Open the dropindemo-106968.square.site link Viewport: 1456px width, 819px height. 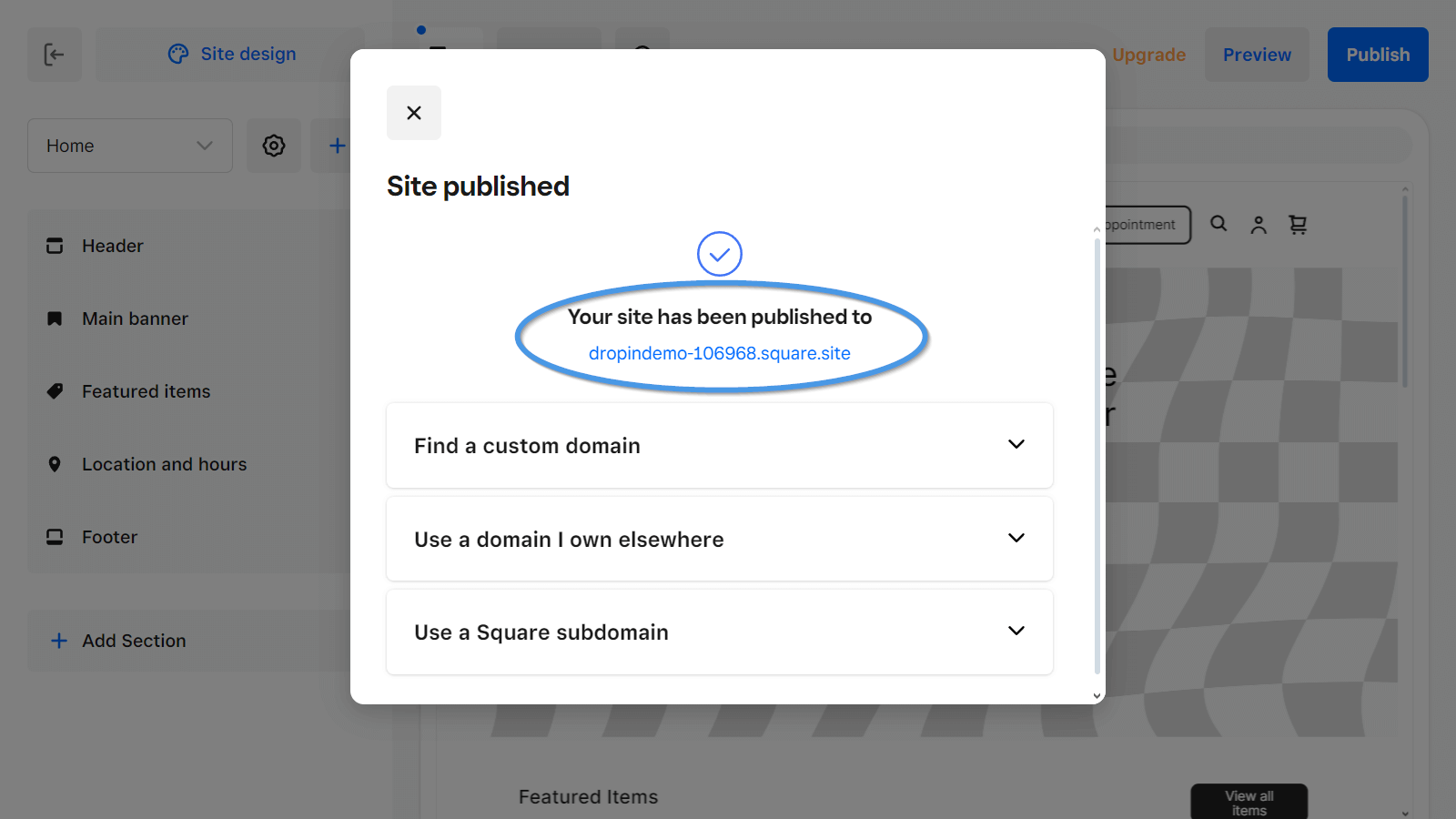click(719, 353)
